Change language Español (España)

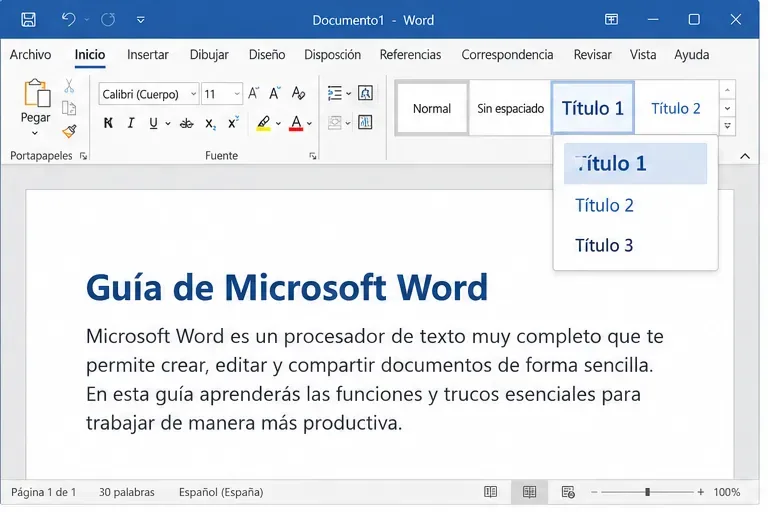pos(221,492)
